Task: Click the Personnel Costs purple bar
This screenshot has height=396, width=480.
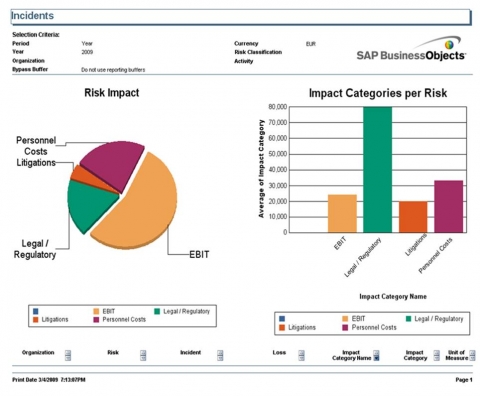Action: coord(449,207)
